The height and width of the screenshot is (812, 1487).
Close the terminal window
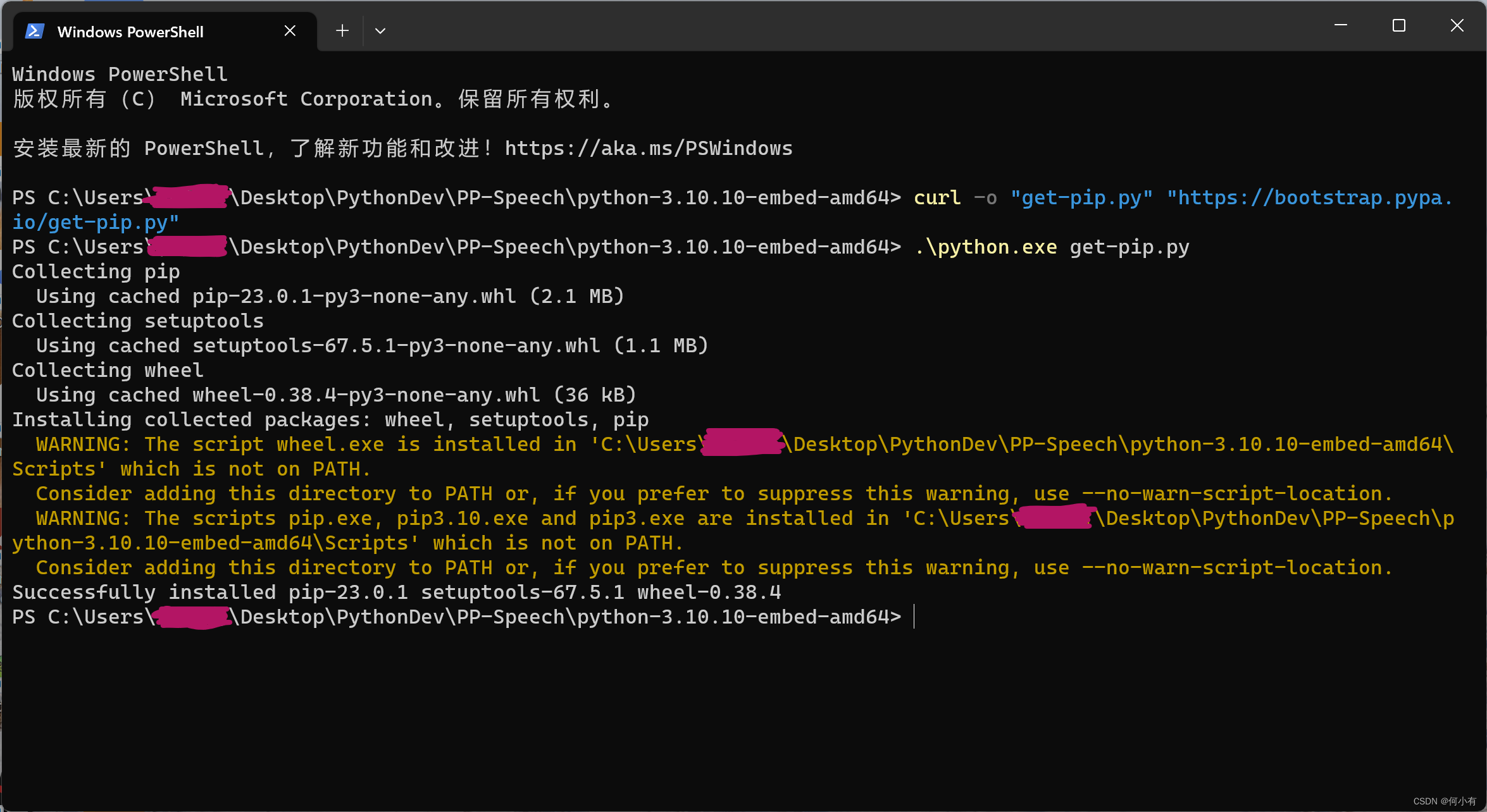(1457, 25)
